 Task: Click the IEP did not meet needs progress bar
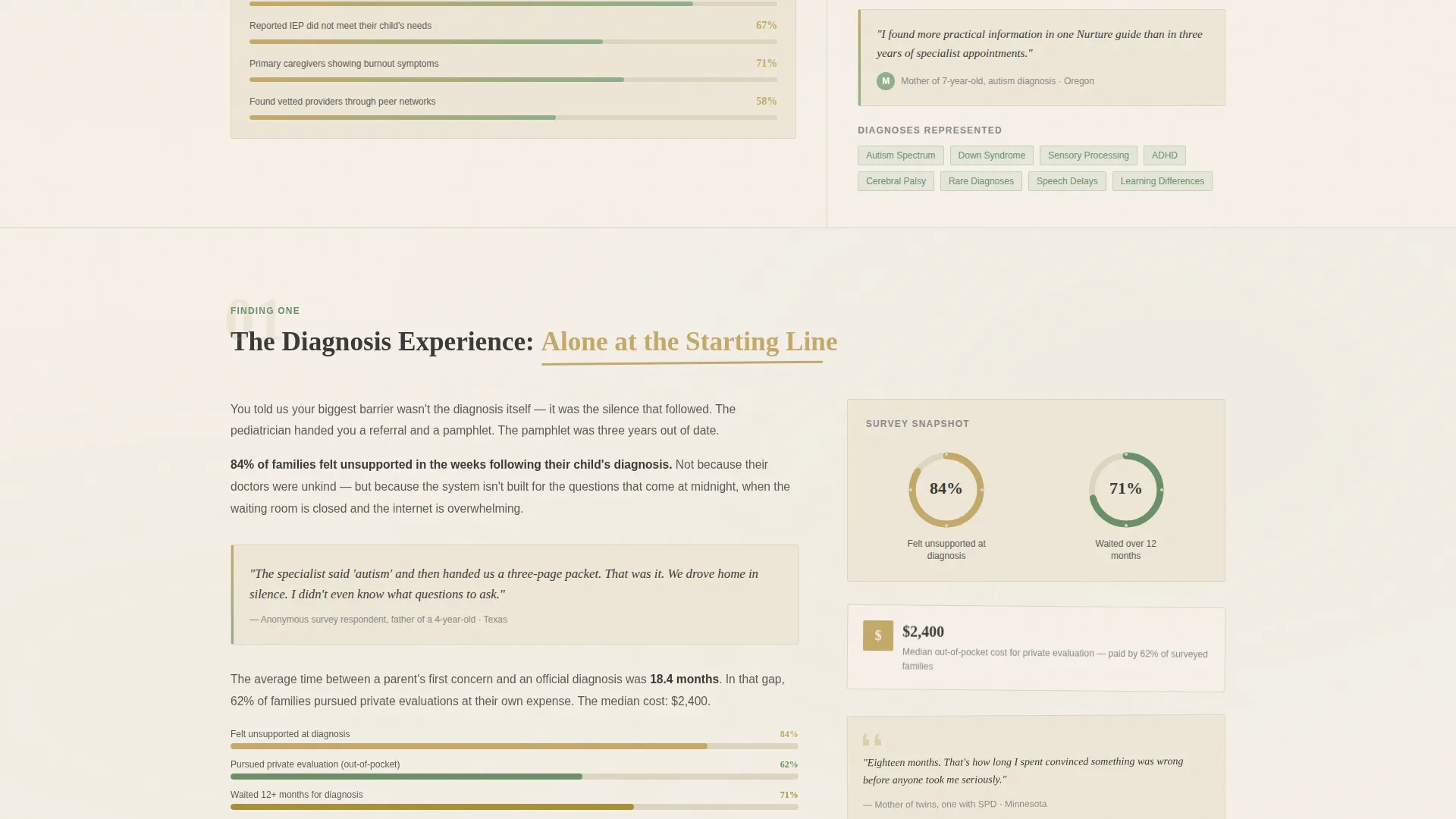tap(513, 42)
